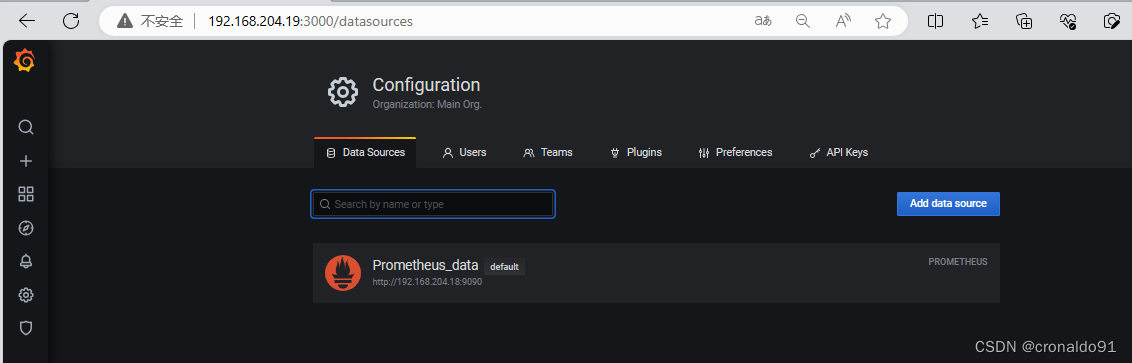Click the http://192.168.204.18:9090 URL text
1132x363 pixels.
point(427,282)
